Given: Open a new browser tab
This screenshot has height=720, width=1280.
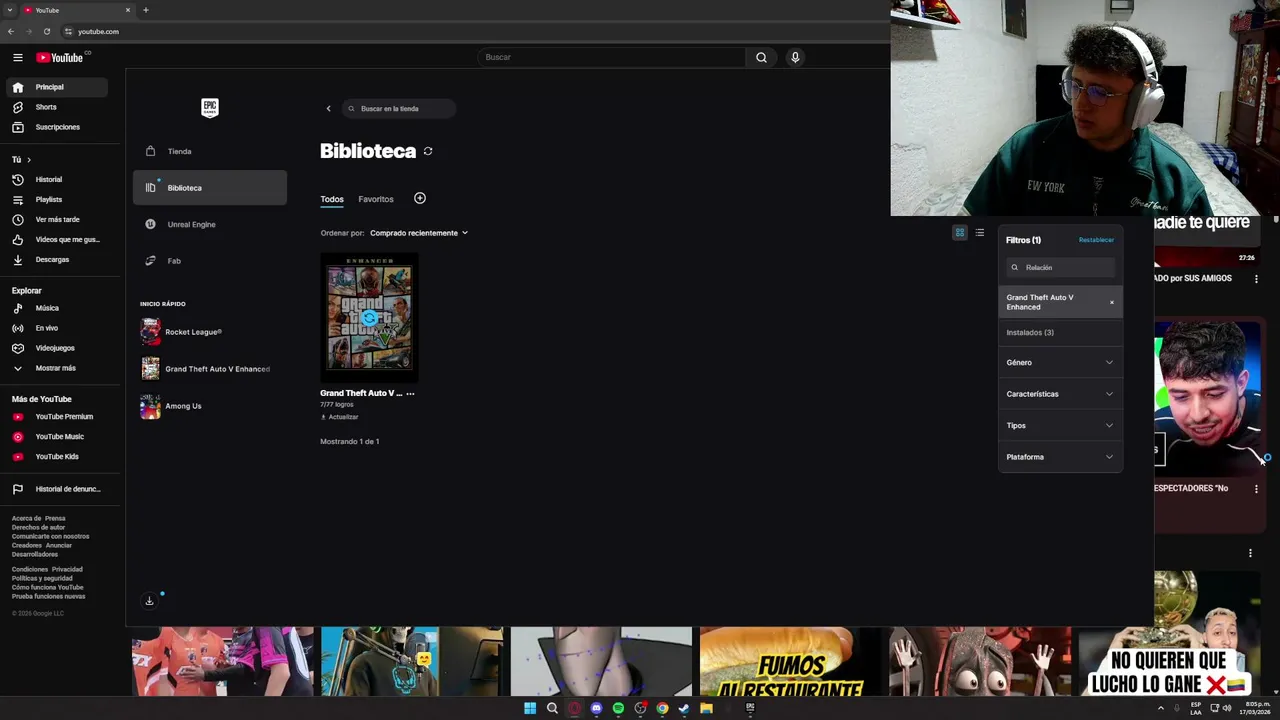Looking at the screenshot, I should [x=145, y=10].
